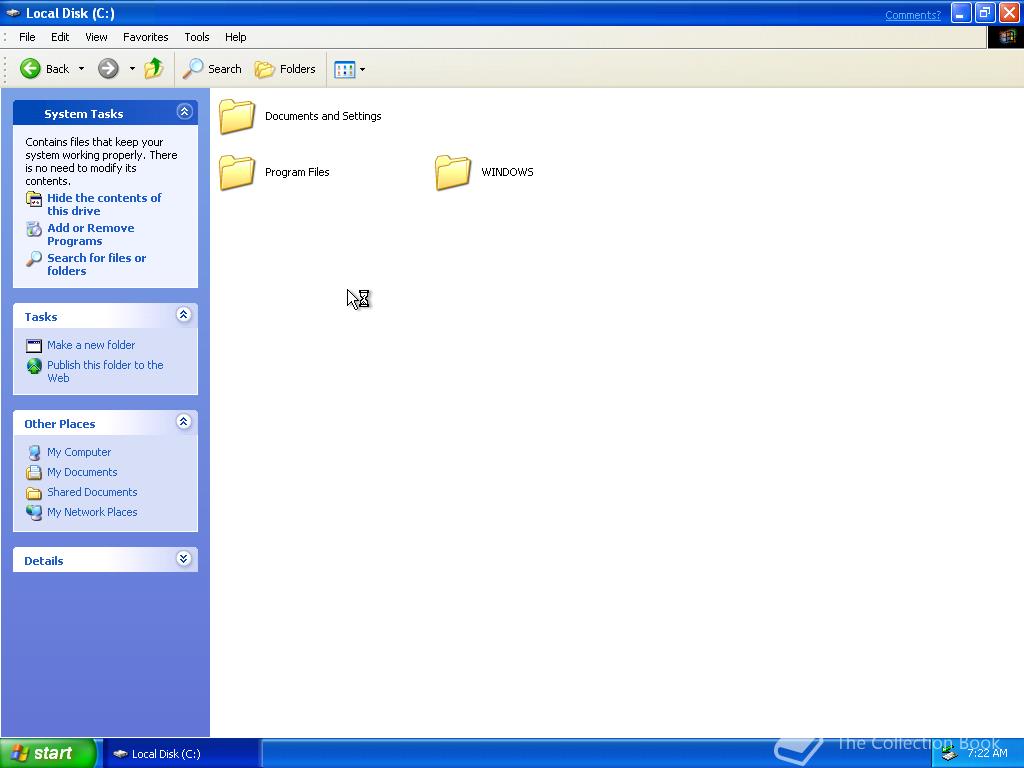The height and width of the screenshot is (768, 1024).
Task: Collapse the Other Places panel
Action: point(184,423)
